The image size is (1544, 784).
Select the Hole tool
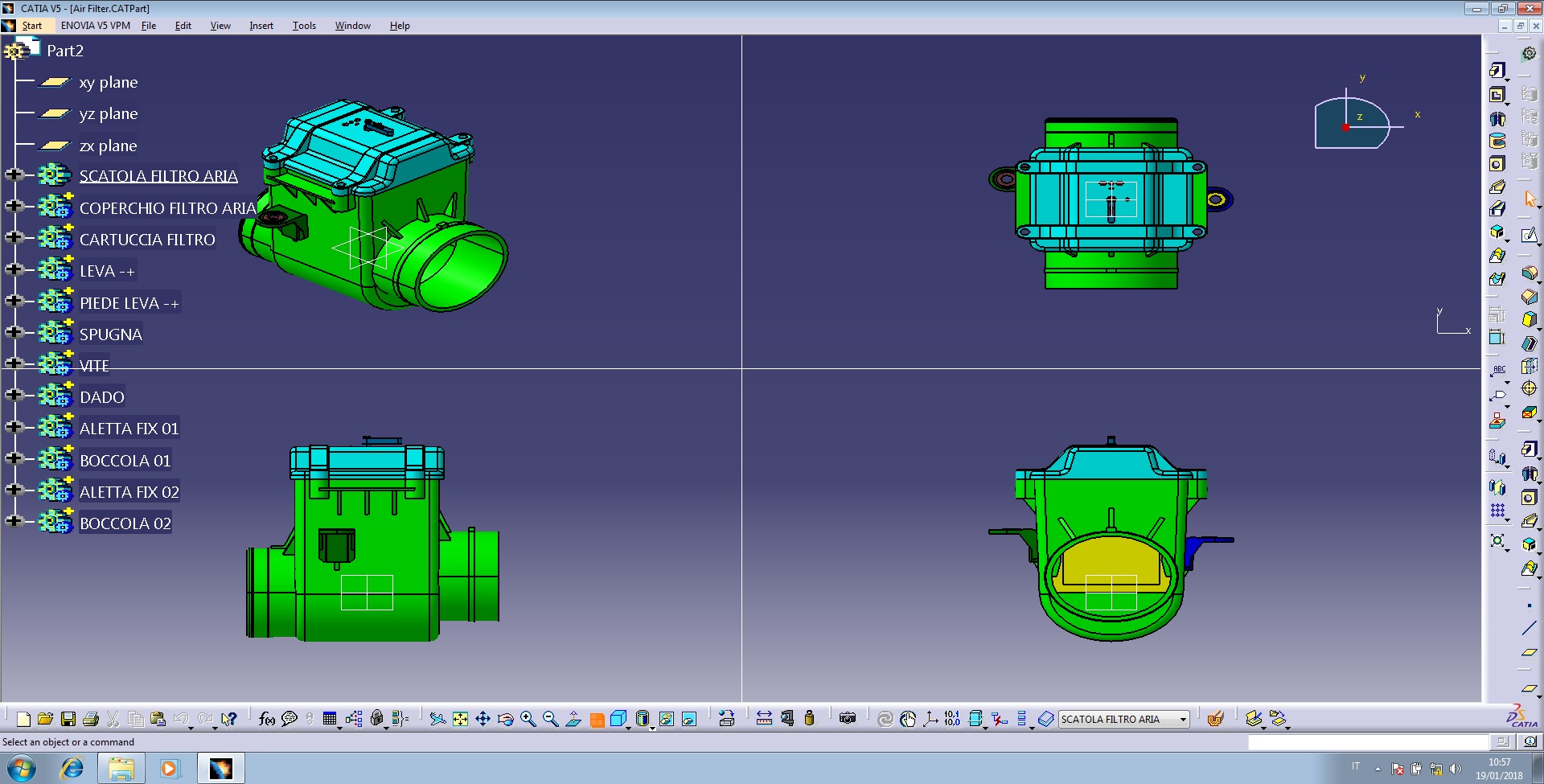tap(1497, 164)
